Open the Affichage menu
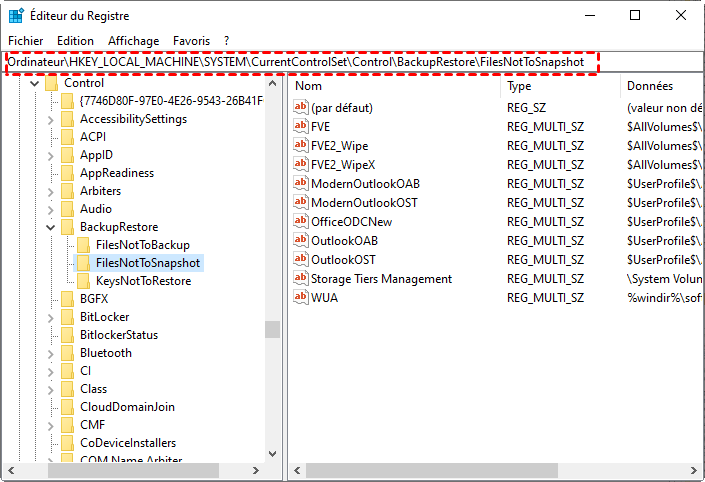This screenshot has width=705, height=482. click(x=134, y=41)
